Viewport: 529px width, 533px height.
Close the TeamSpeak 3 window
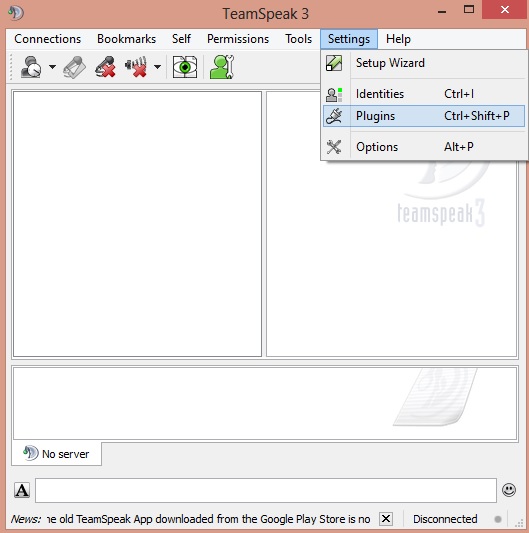point(505,10)
